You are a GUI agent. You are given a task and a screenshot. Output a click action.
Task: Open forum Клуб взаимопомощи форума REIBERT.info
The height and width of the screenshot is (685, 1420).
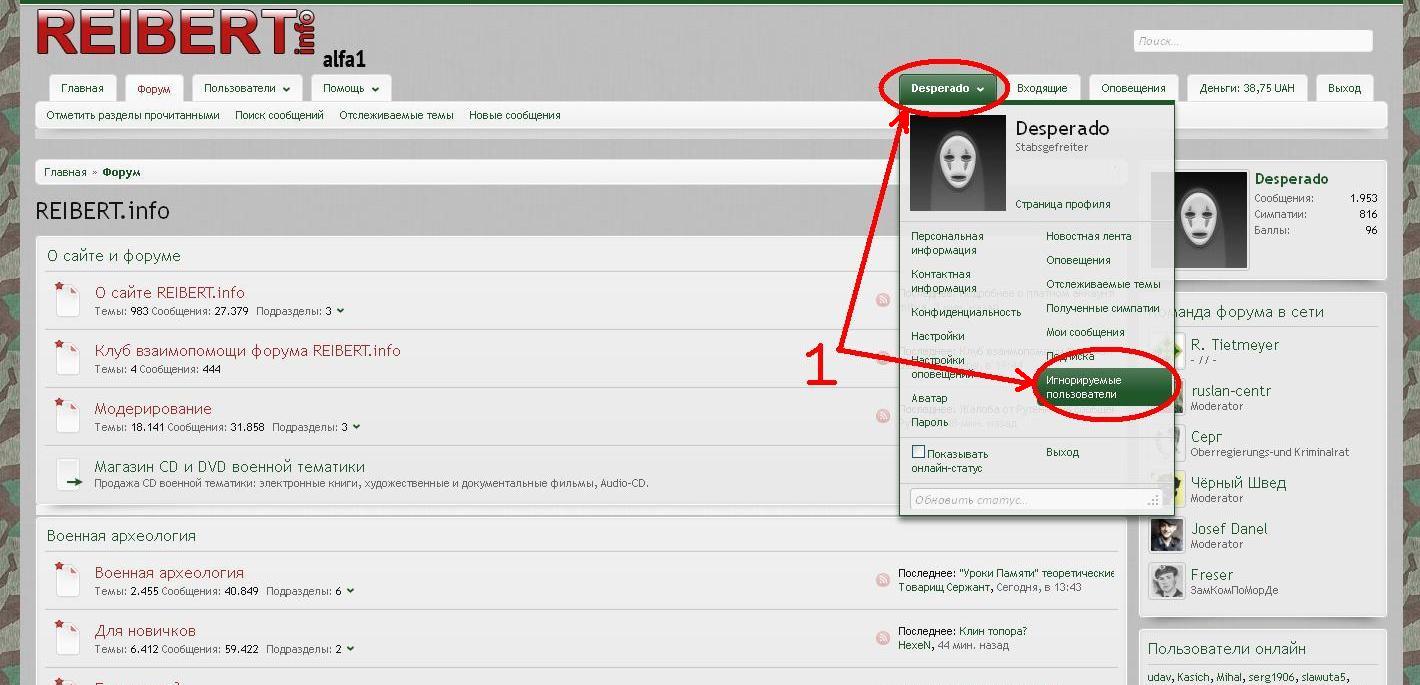click(x=247, y=351)
